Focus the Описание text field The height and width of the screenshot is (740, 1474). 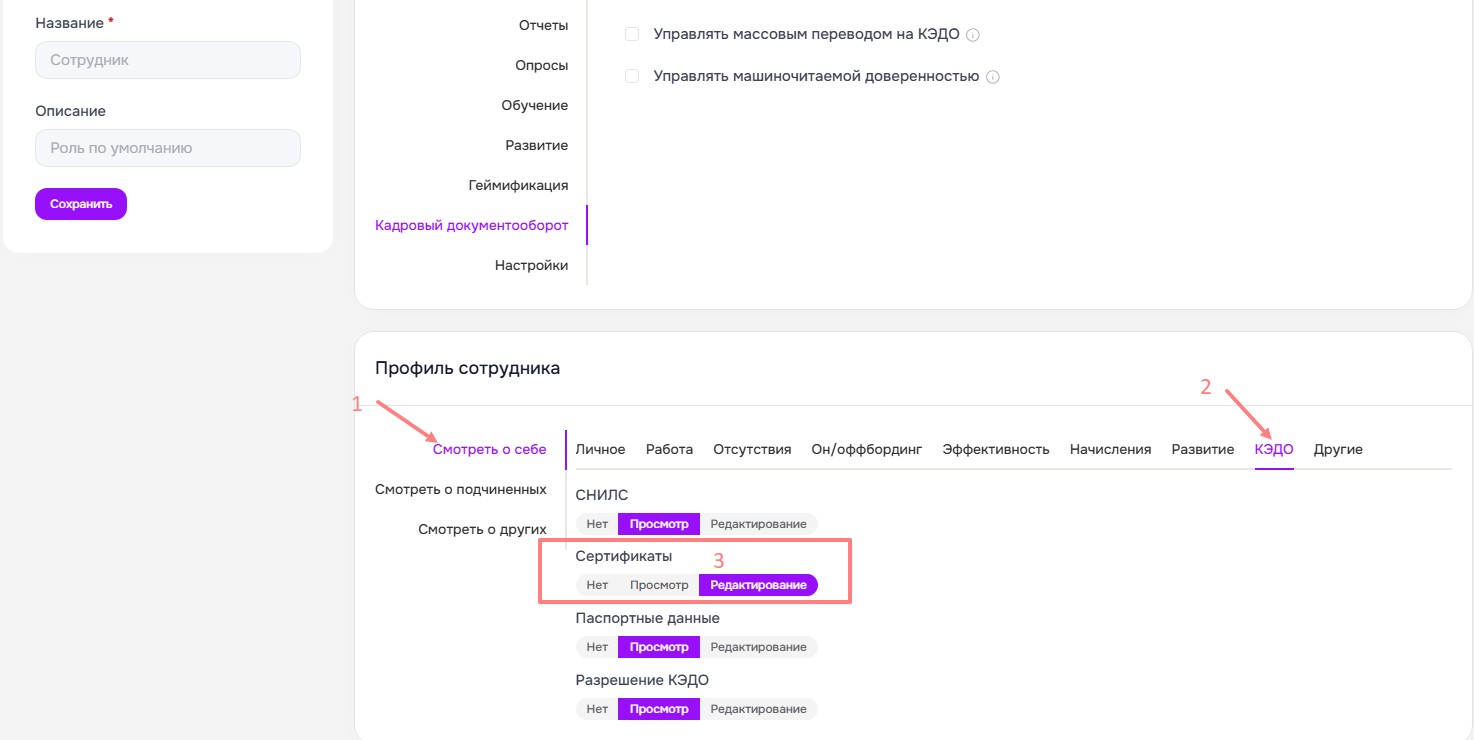[168, 148]
